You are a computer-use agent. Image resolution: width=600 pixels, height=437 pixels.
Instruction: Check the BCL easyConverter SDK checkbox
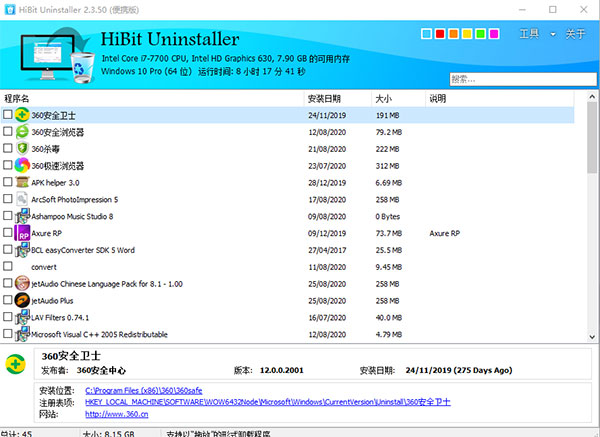tap(8, 249)
